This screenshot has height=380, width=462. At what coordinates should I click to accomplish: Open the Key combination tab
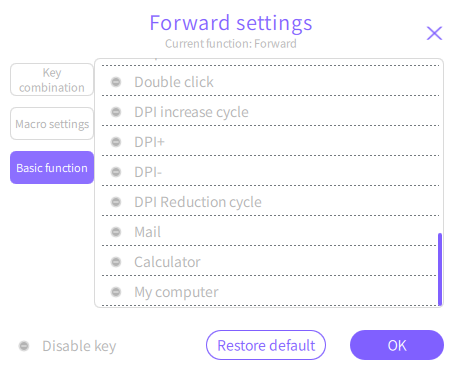click(x=52, y=80)
